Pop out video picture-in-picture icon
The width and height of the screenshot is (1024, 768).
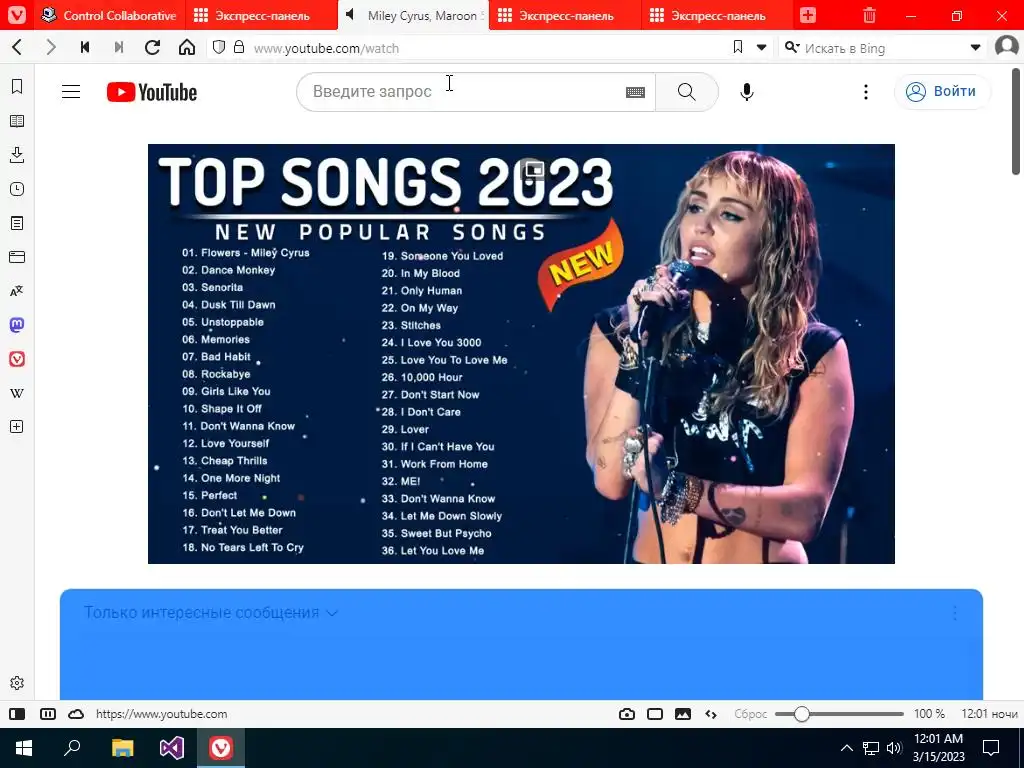point(534,170)
